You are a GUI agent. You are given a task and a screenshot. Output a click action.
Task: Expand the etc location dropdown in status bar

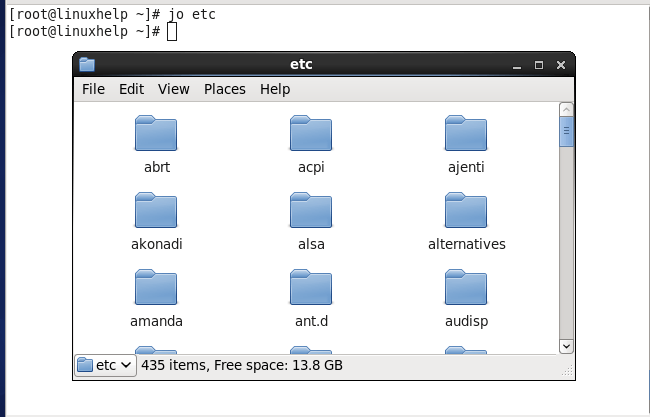click(x=105, y=365)
